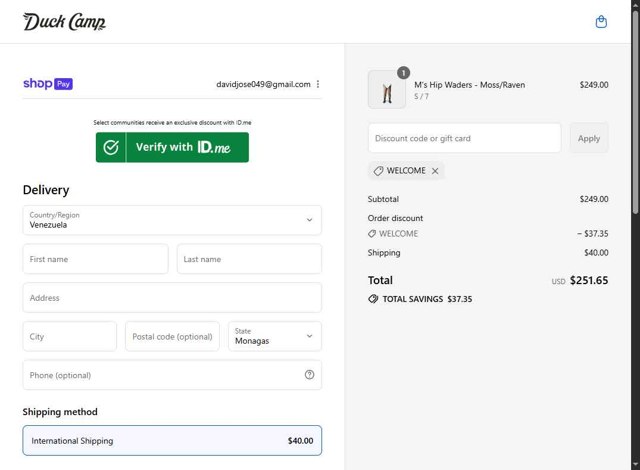Focus the First name field
The image size is (640, 470).
pyautogui.click(x=96, y=259)
